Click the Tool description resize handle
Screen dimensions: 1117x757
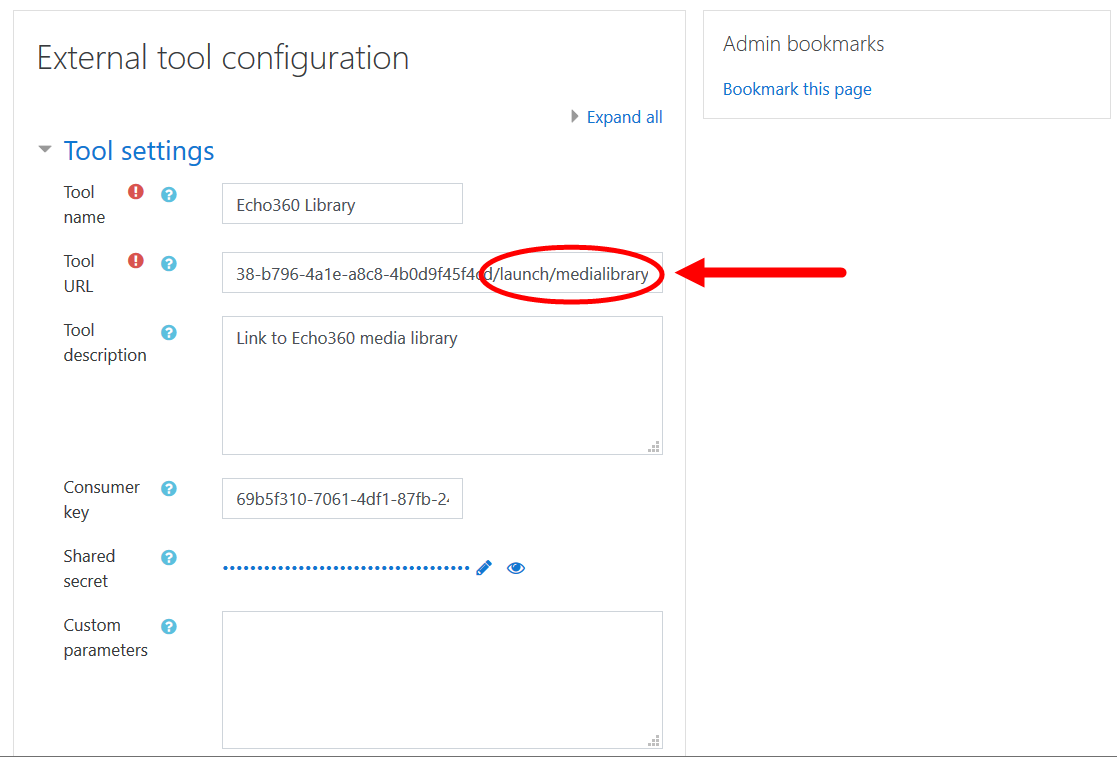tap(653, 447)
